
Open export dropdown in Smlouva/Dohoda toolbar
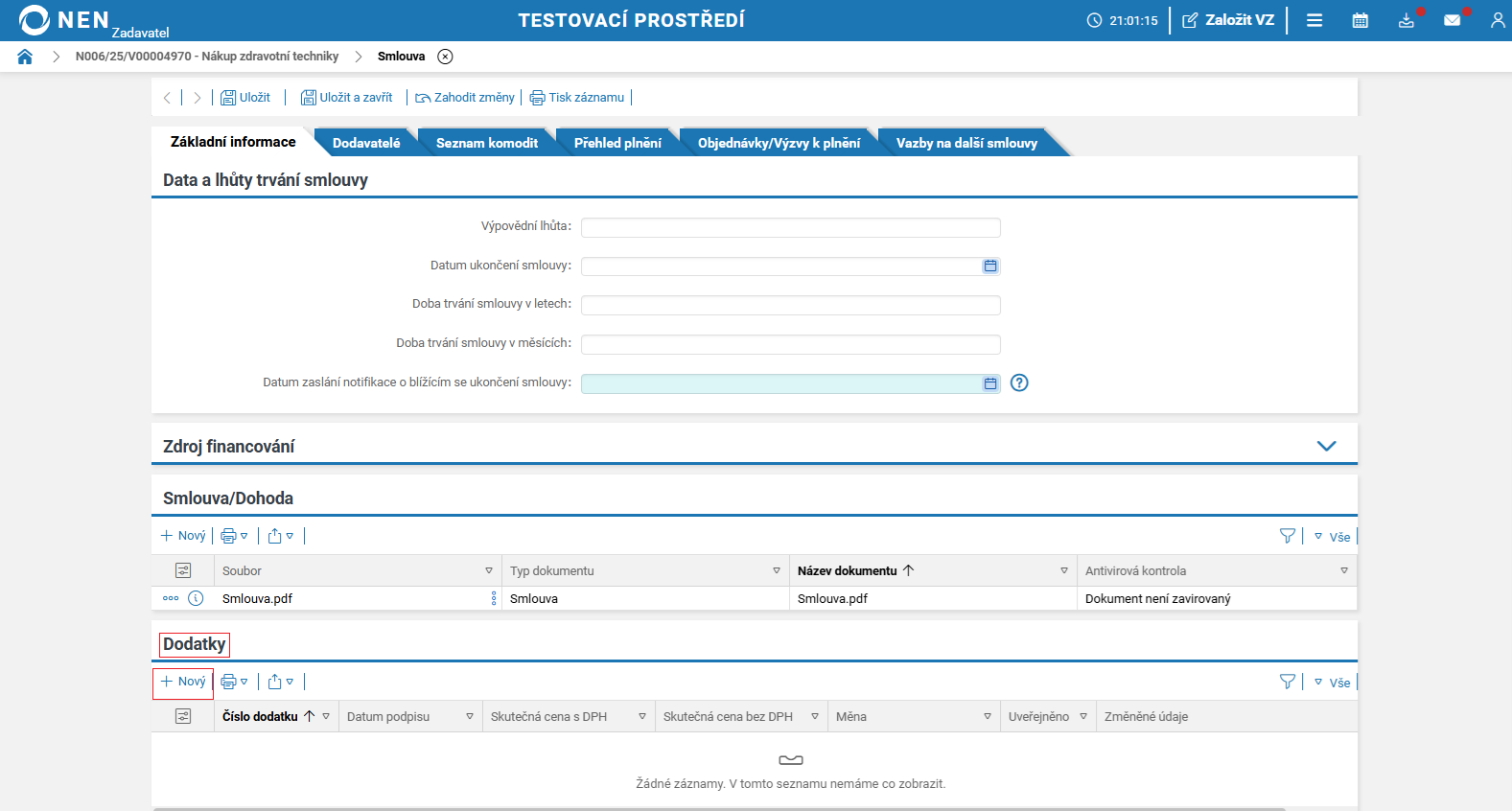281,536
